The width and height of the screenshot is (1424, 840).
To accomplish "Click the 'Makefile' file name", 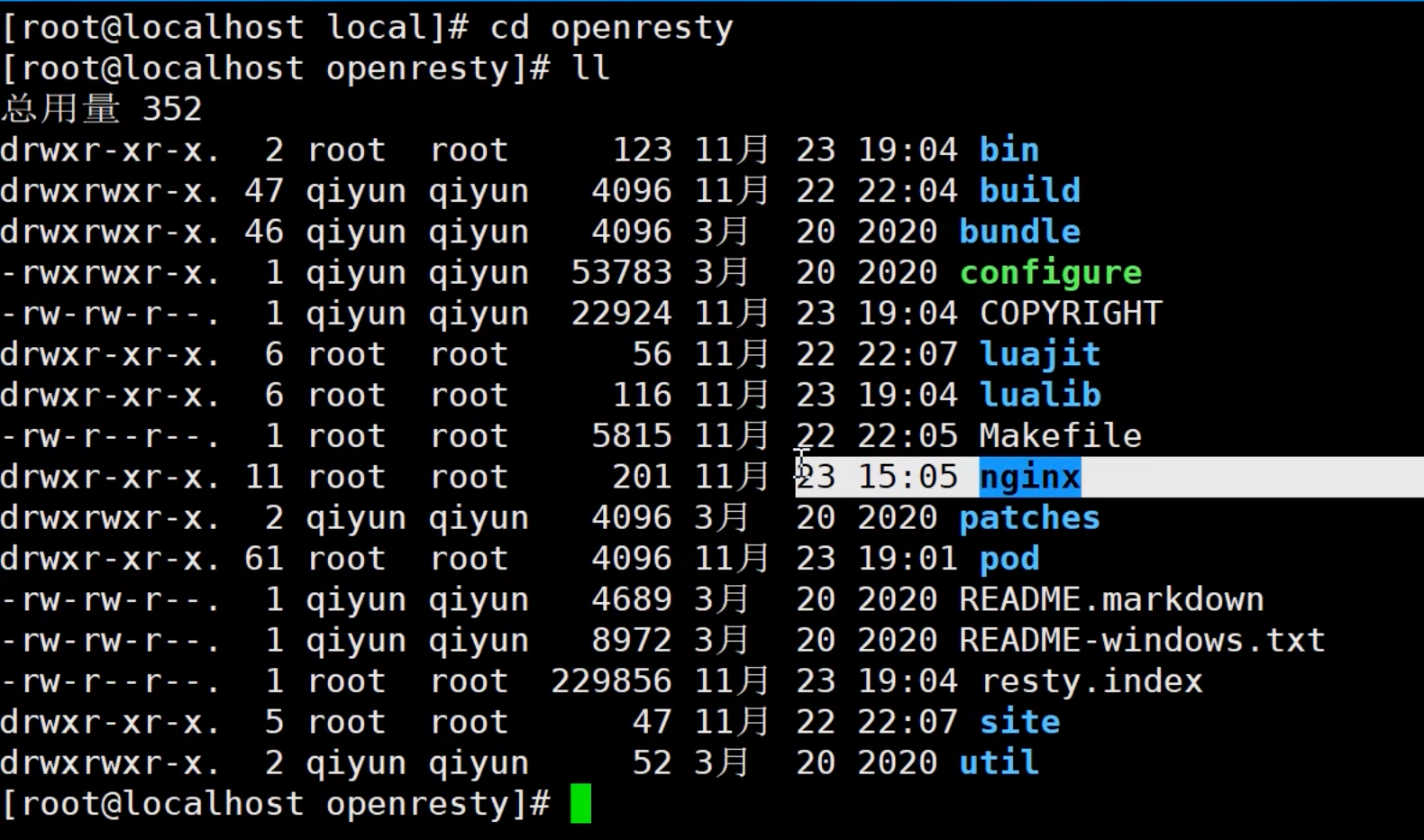I will [x=1061, y=436].
